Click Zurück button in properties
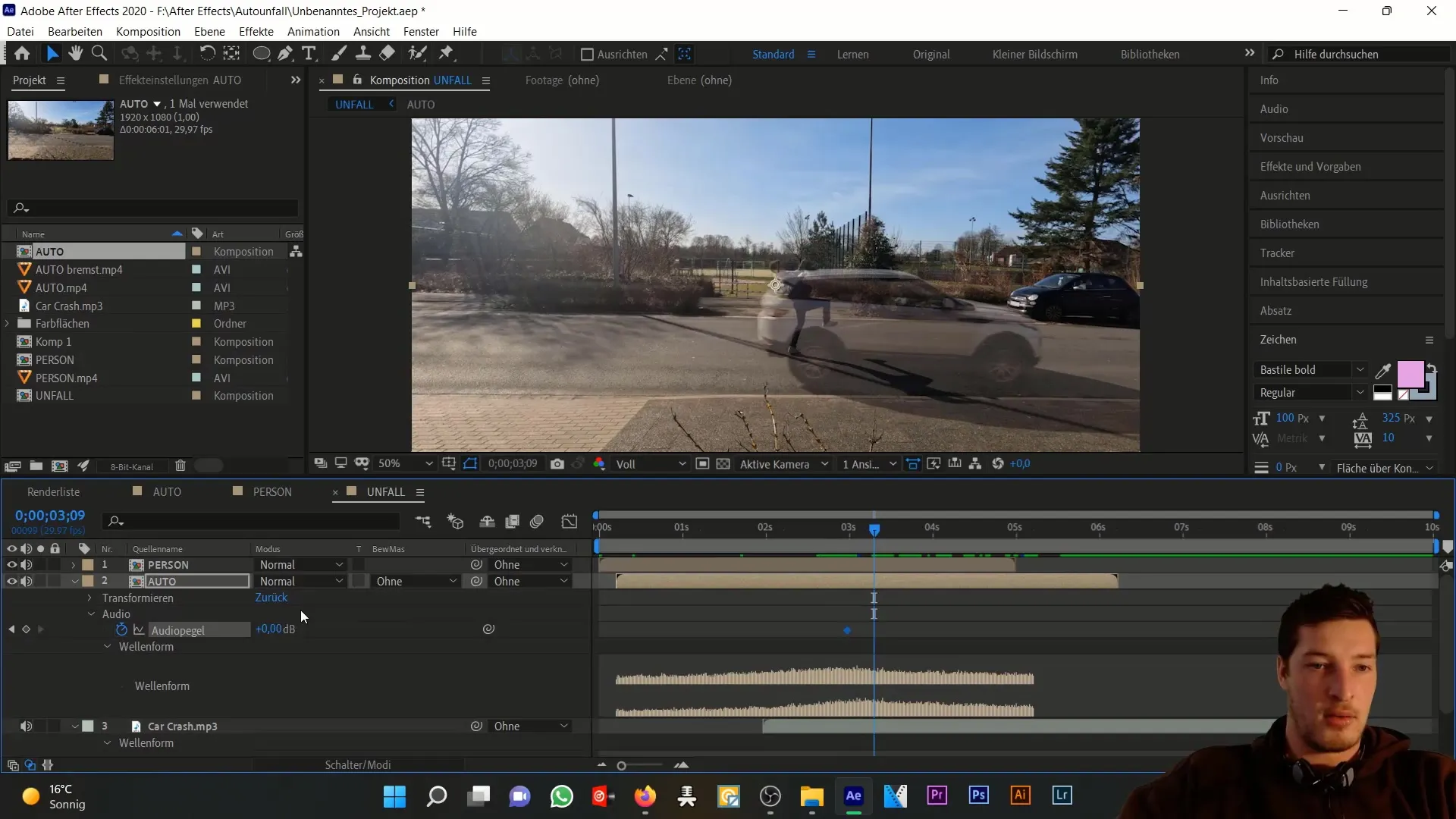This screenshot has height=819, width=1456. pos(272,597)
